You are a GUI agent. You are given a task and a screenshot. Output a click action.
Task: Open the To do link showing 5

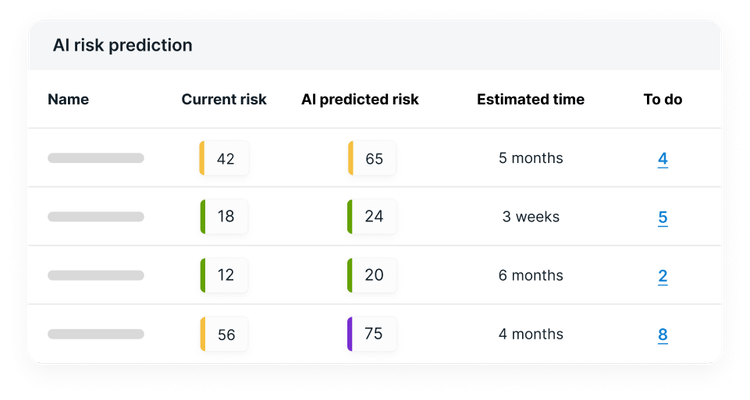click(663, 217)
